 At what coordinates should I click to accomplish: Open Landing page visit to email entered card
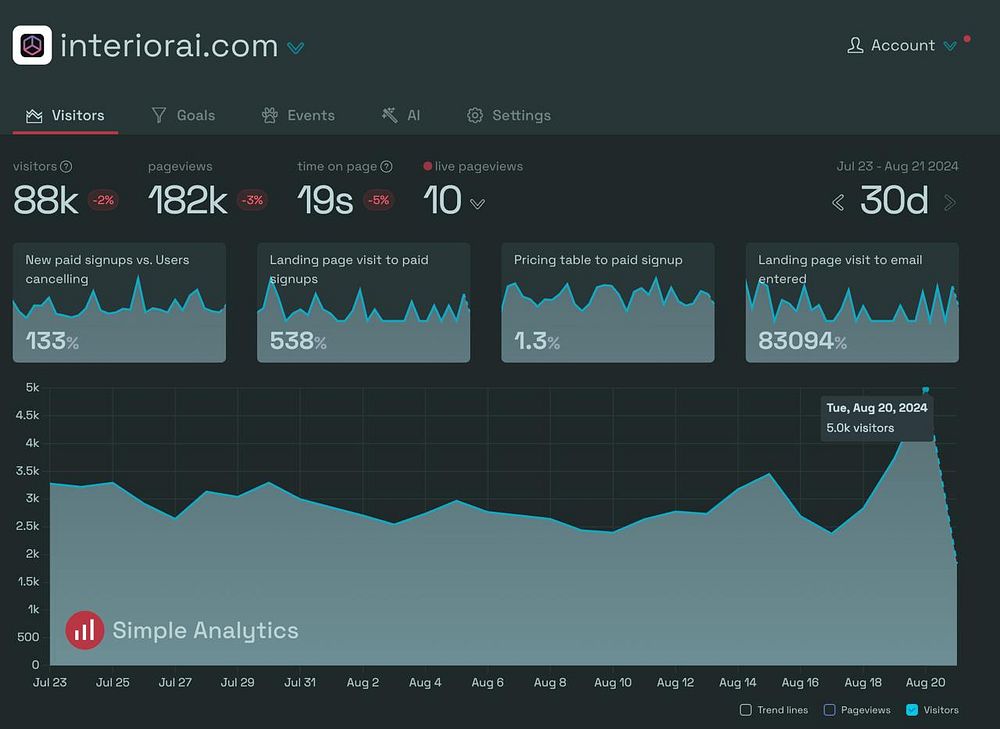(852, 302)
